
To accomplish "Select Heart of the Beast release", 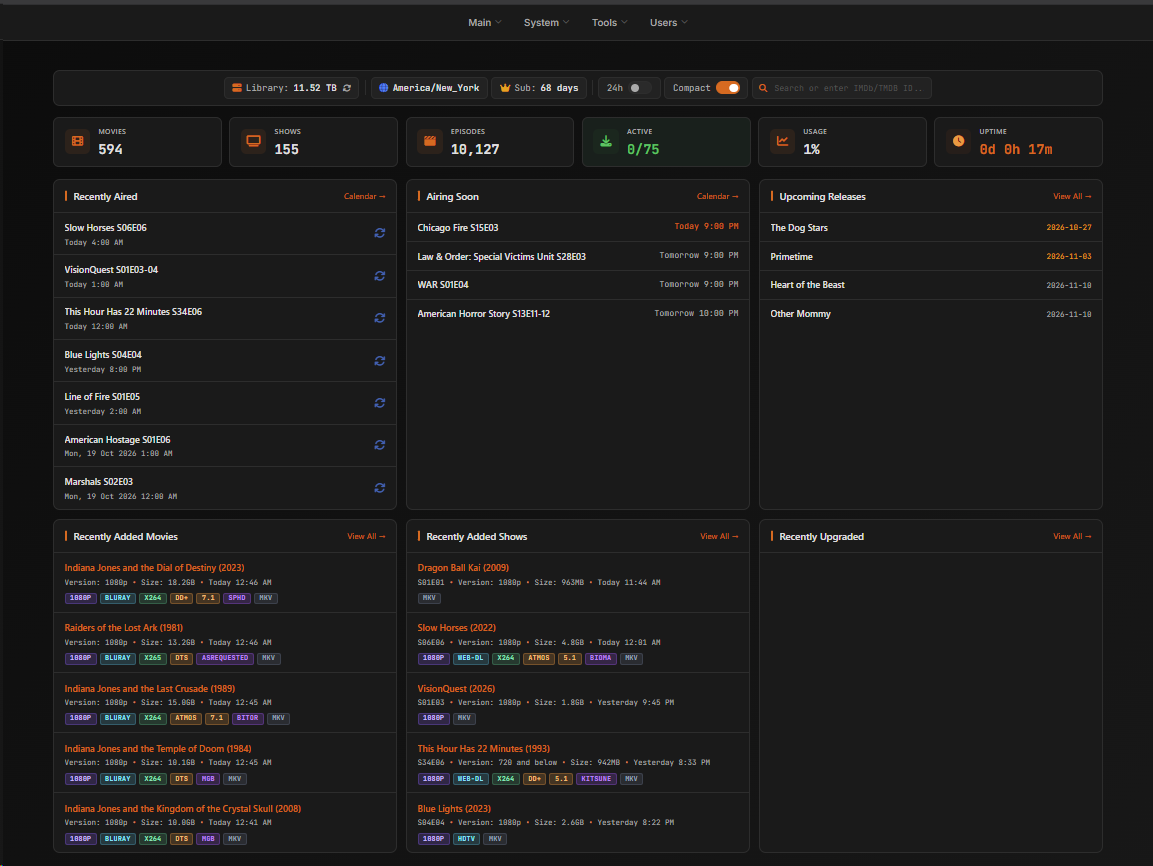I will (x=931, y=285).
